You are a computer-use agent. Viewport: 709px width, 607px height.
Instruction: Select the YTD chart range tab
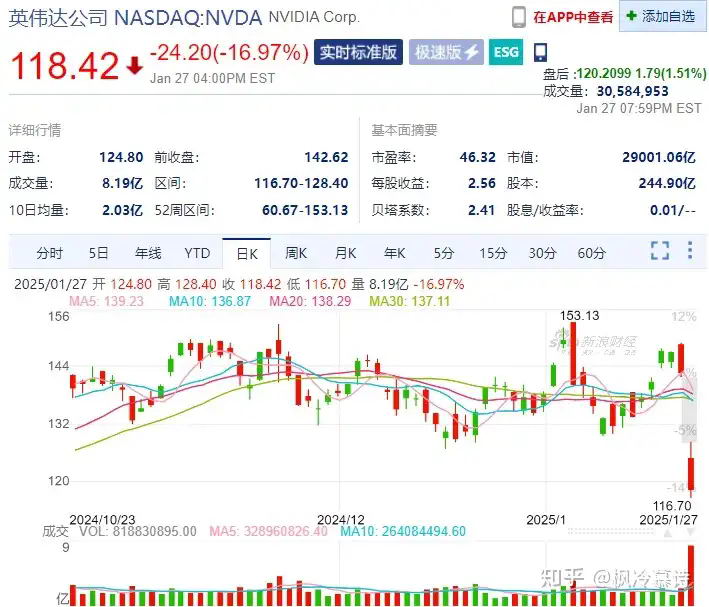197,252
